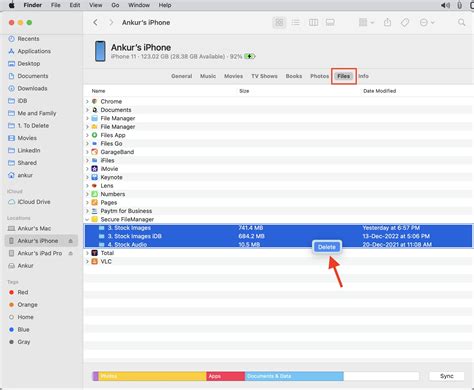Click the Sync button
The width and height of the screenshot is (474, 390).
[447, 376]
